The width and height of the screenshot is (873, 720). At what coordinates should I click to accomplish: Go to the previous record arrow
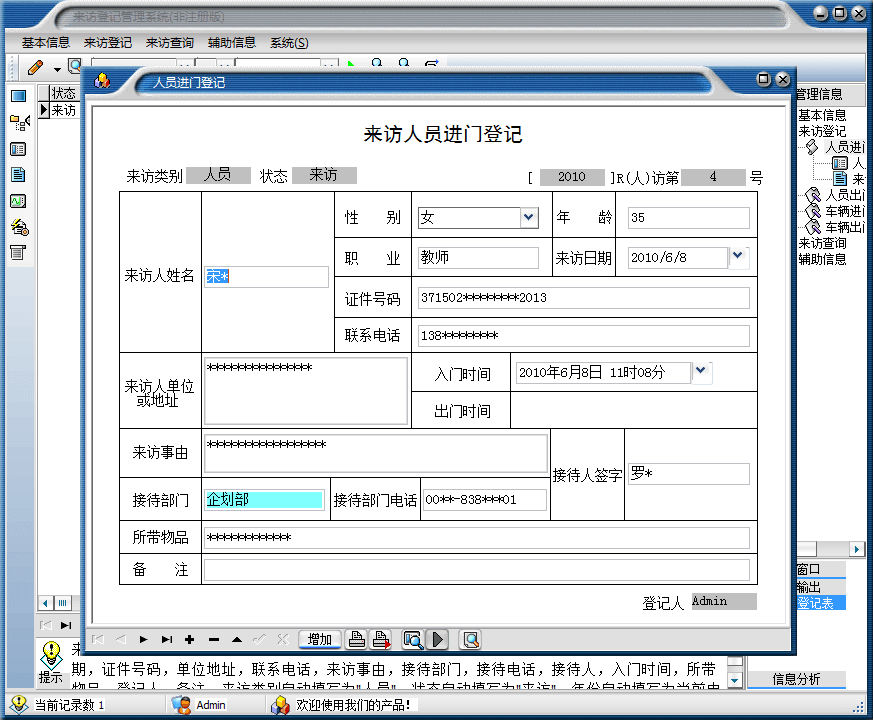click(121, 639)
